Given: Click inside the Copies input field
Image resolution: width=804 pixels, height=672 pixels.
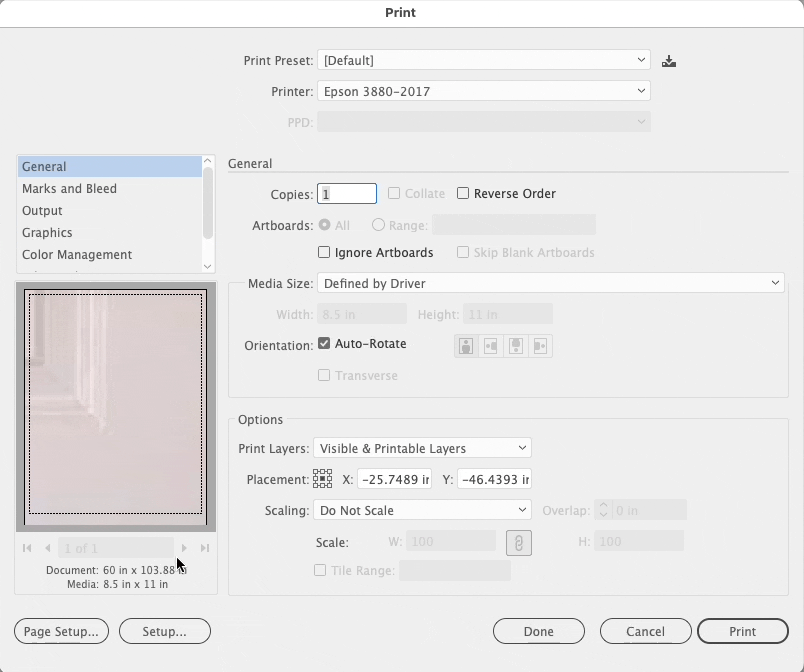Looking at the screenshot, I should (x=347, y=193).
